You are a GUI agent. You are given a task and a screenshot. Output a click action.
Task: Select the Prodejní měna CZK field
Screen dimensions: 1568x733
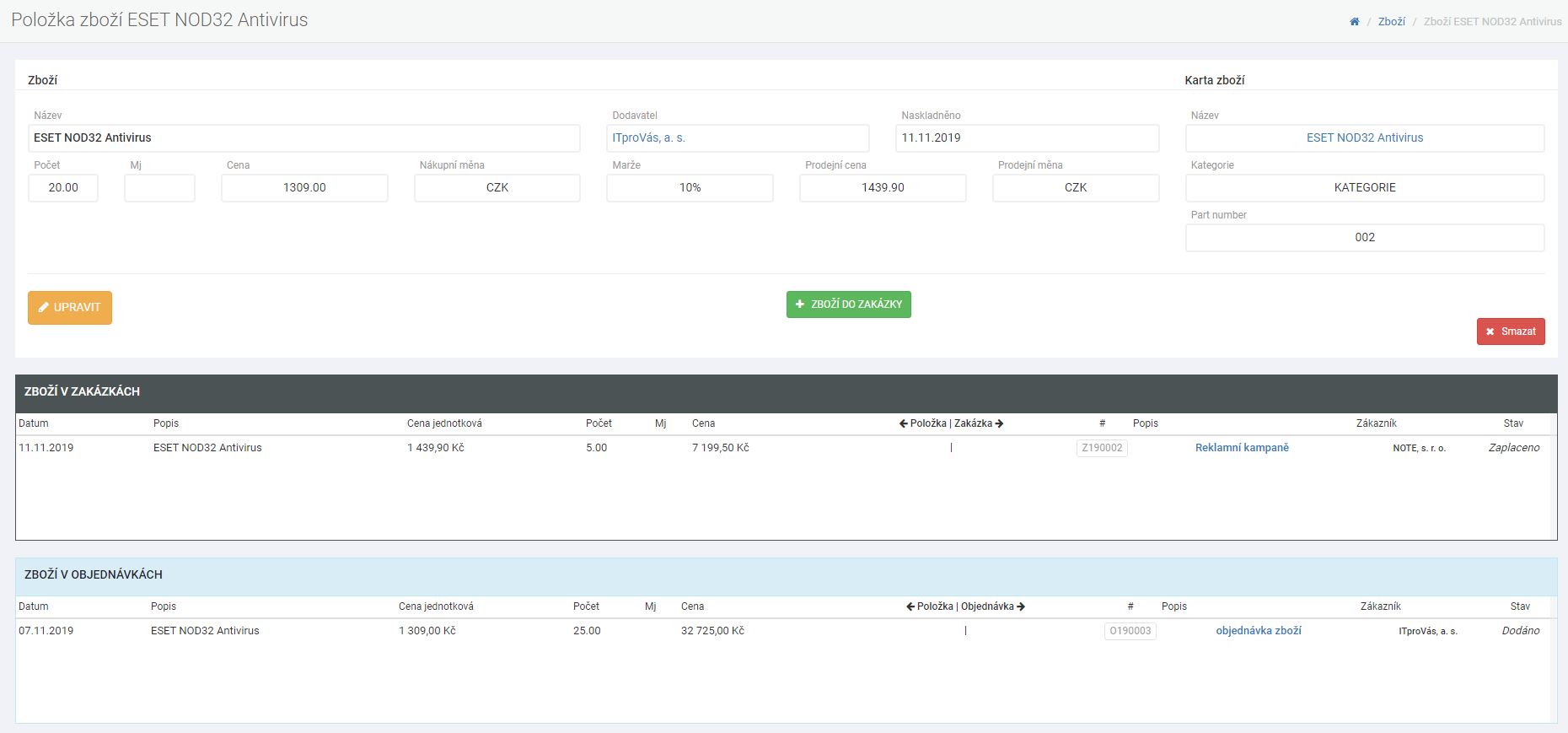(1076, 188)
